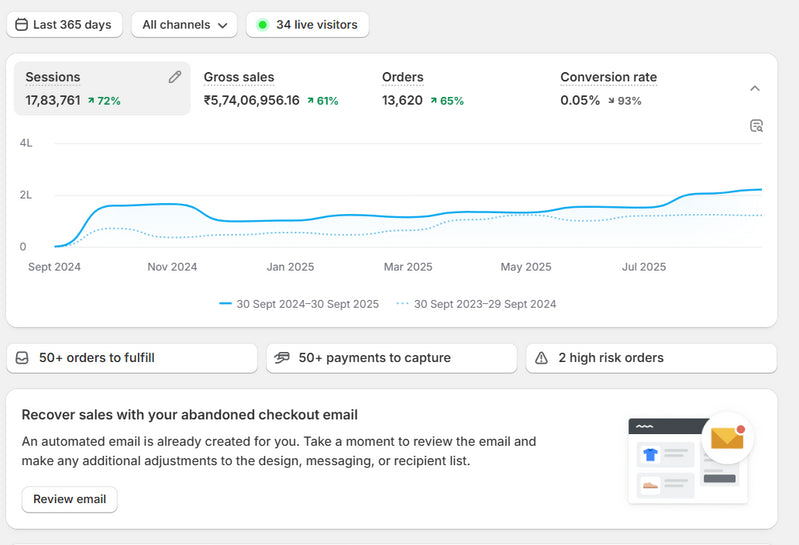The image size is (799, 545).
Task: Click the warning triangle for high risk orders
Action: [542, 358]
